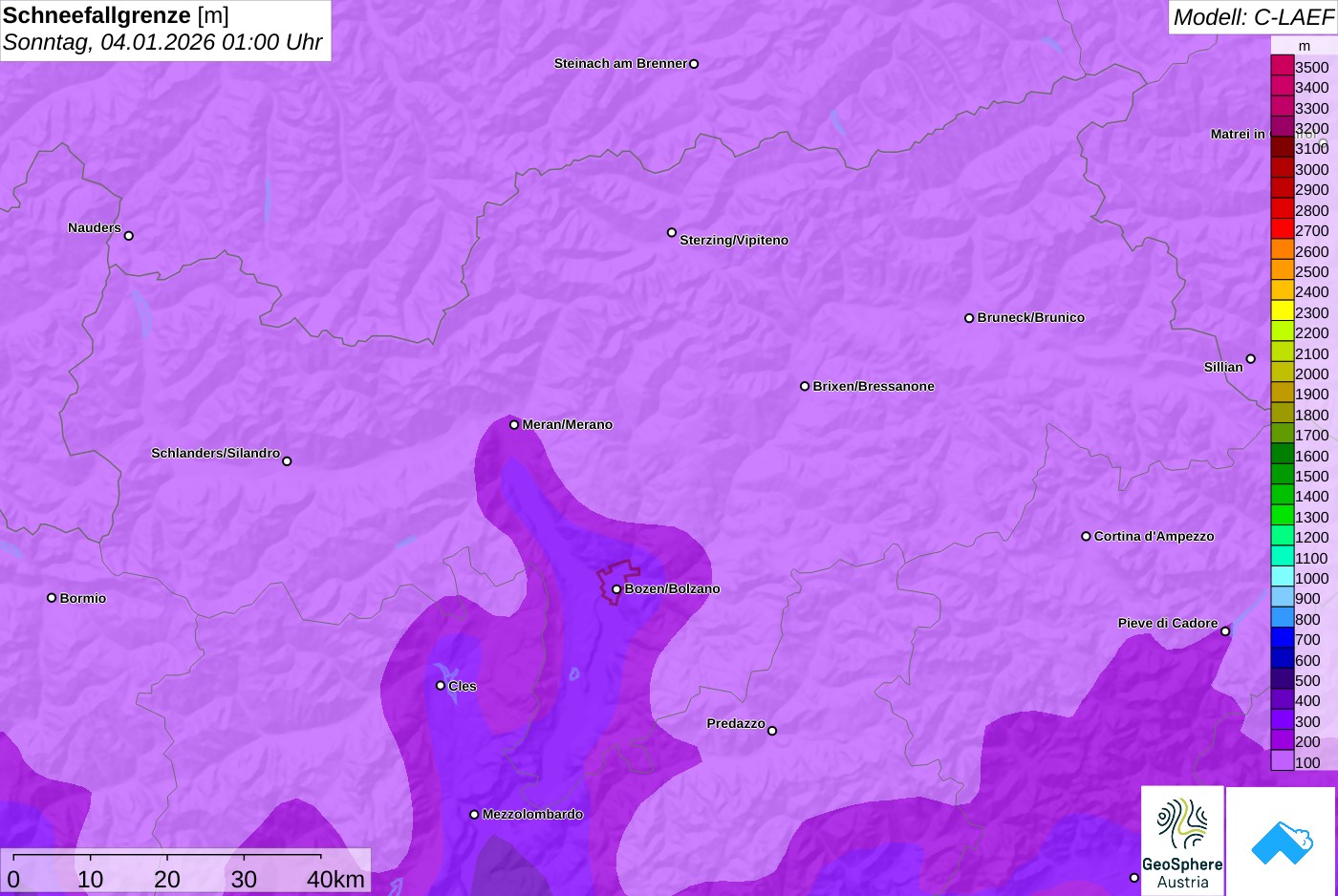Click the Predazzo label text

[736, 724]
